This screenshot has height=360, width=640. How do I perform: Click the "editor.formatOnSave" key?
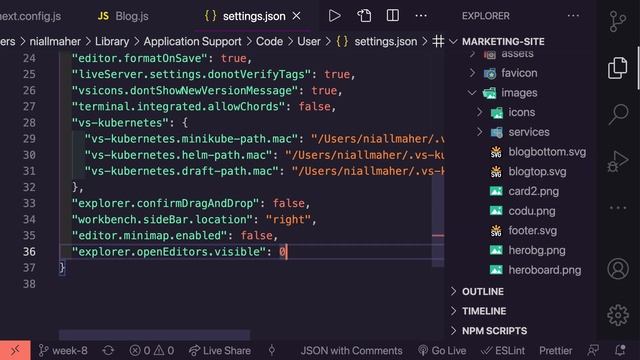coord(140,58)
